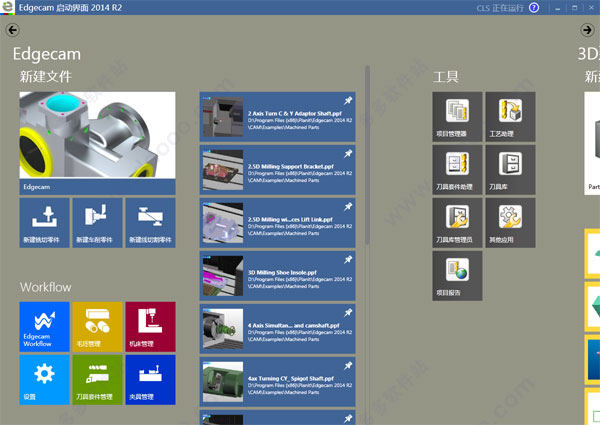The height and width of the screenshot is (425, 600).
Task: Open the yellow stock manager tile (毛坯管理)
Action: 98,327
